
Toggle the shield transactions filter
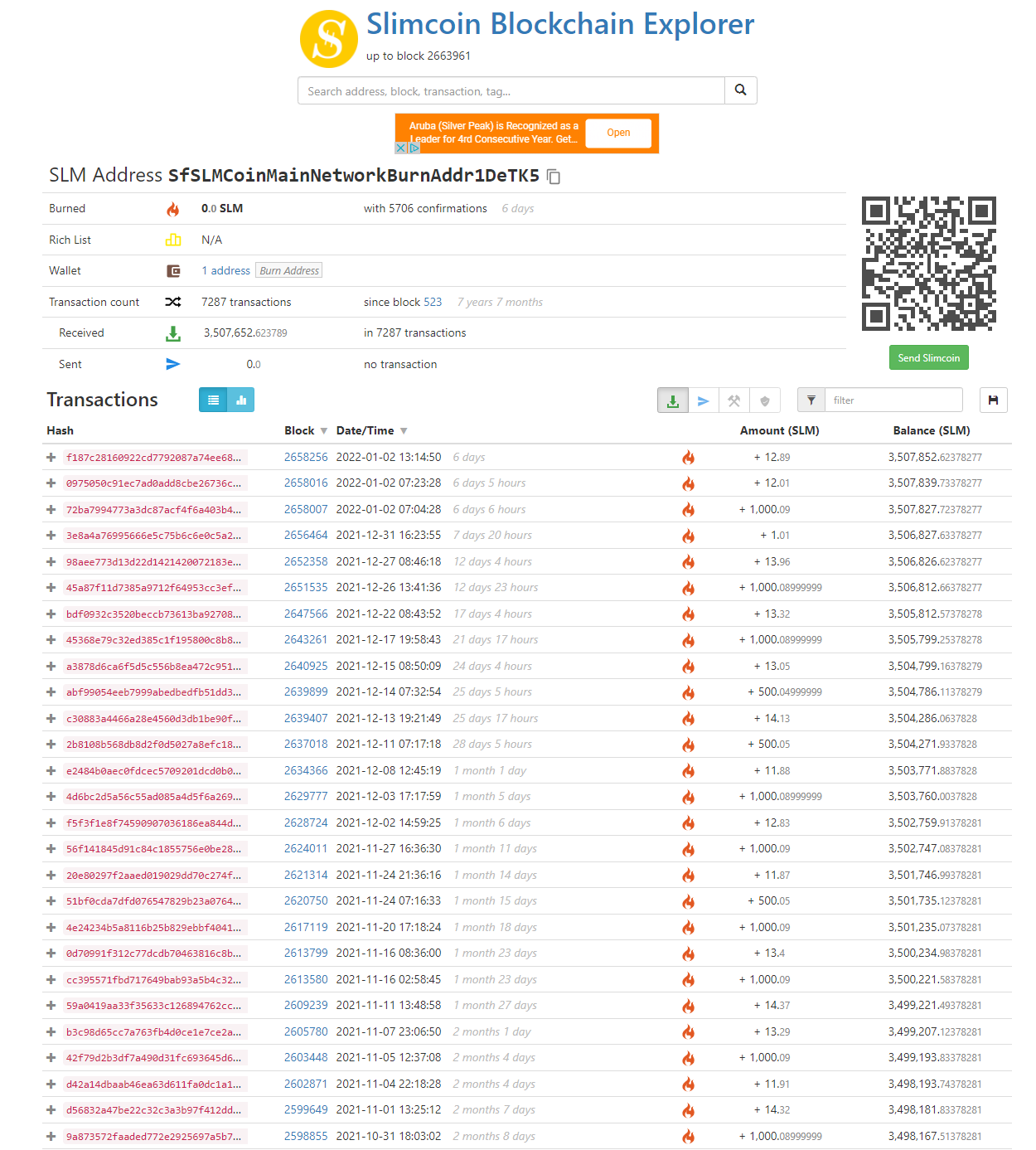click(x=764, y=400)
